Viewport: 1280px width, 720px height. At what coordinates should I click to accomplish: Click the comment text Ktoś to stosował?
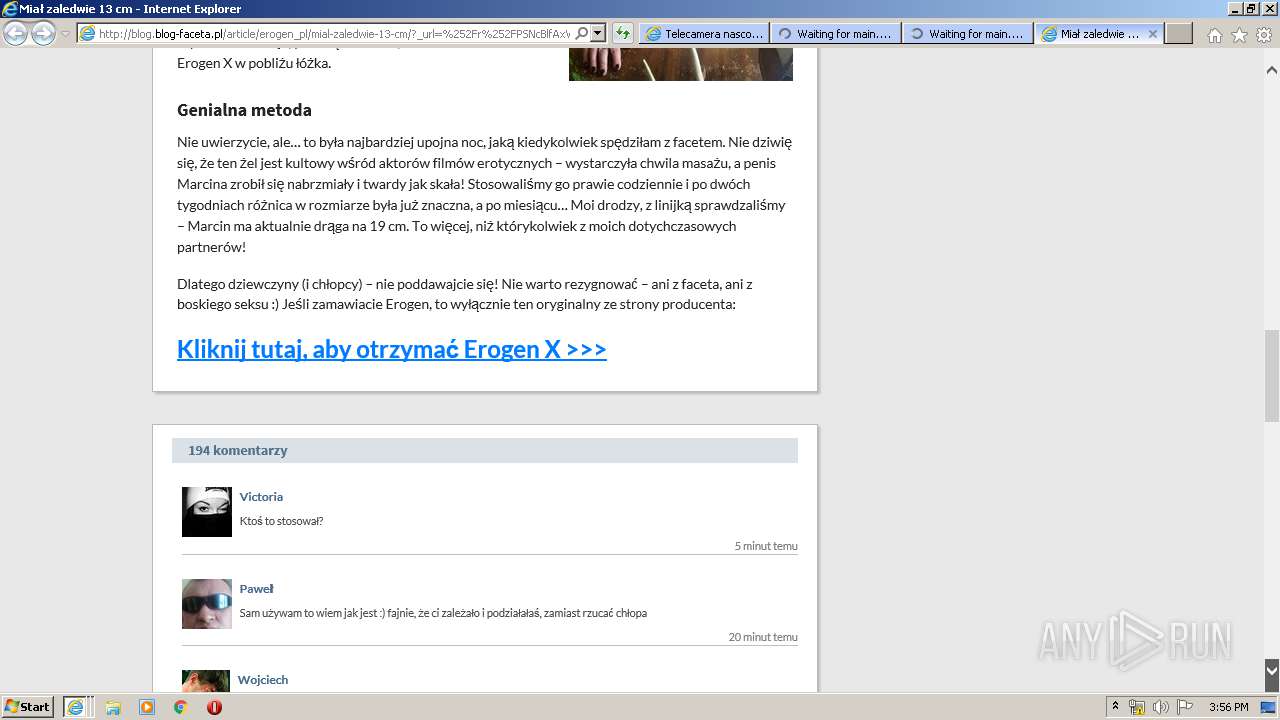(281, 521)
